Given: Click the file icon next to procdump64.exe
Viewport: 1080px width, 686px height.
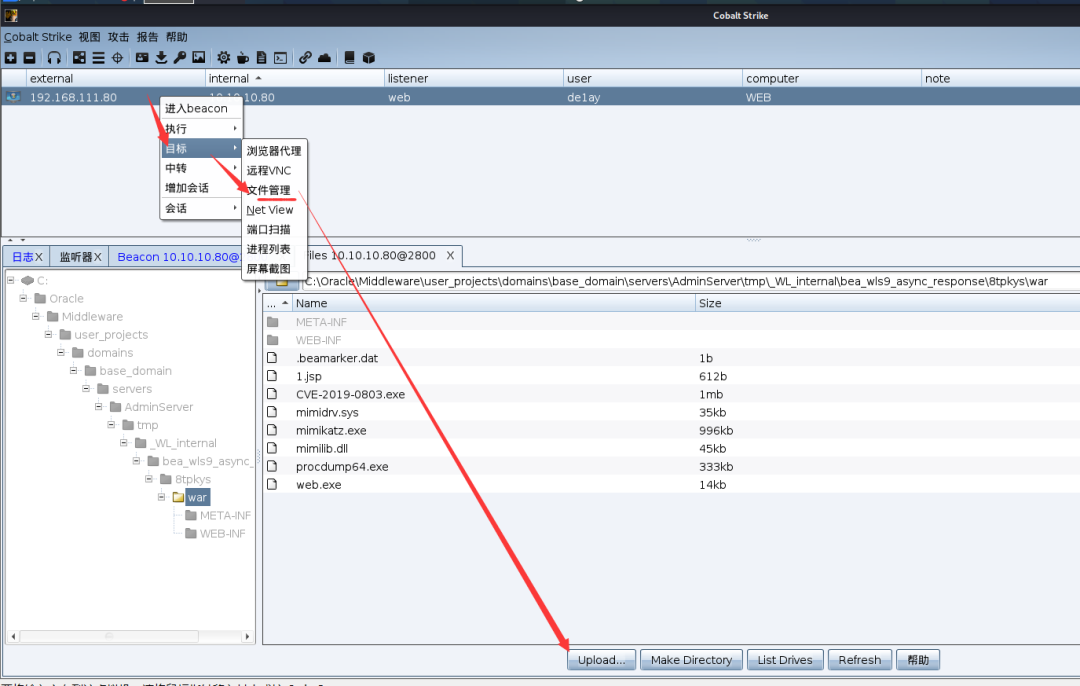Looking at the screenshot, I should [x=272, y=466].
